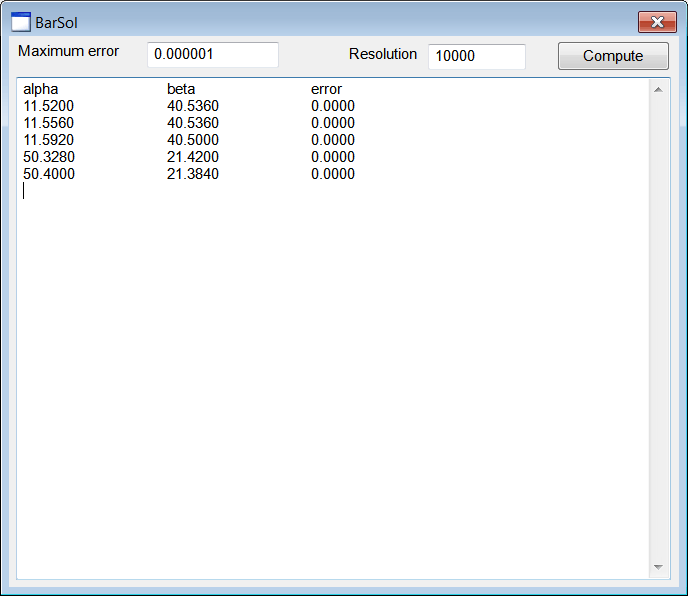Select alpha value 11.5560
Viewport: 688px width, 596px height.
[x=48, y=123]
